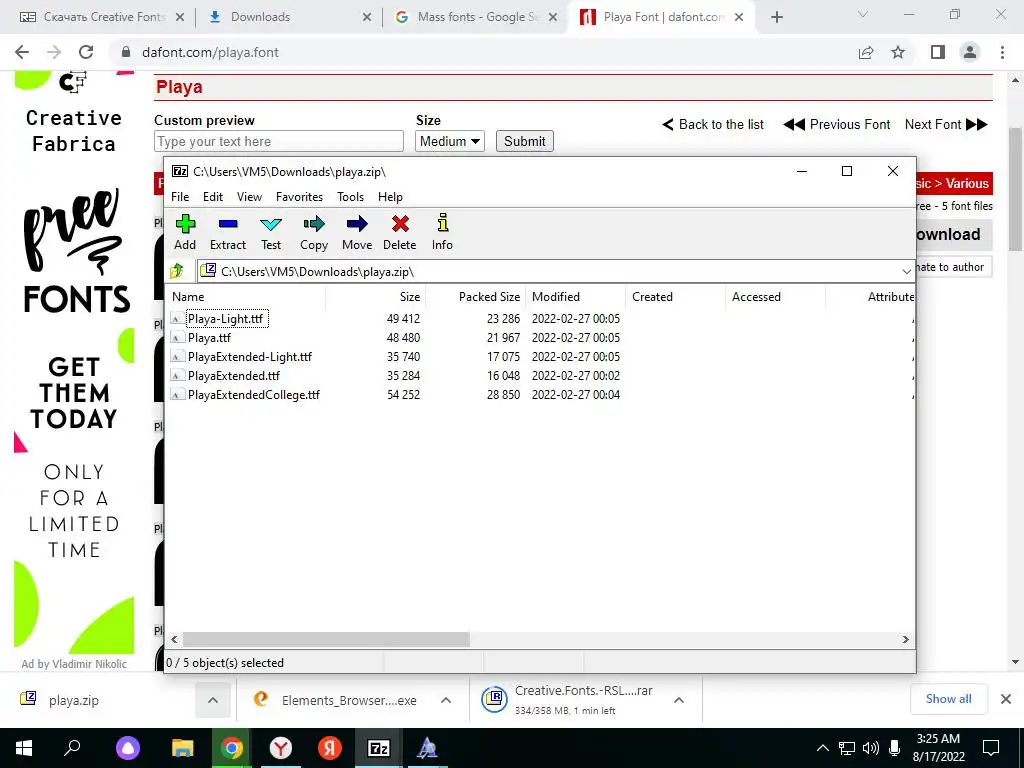The image size is (1024, 768).
Task: Go to the Next Font link
Action: tap(946, 124)
